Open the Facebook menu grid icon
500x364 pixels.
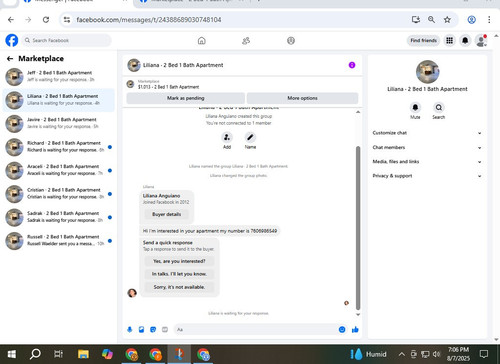point(449,40)
